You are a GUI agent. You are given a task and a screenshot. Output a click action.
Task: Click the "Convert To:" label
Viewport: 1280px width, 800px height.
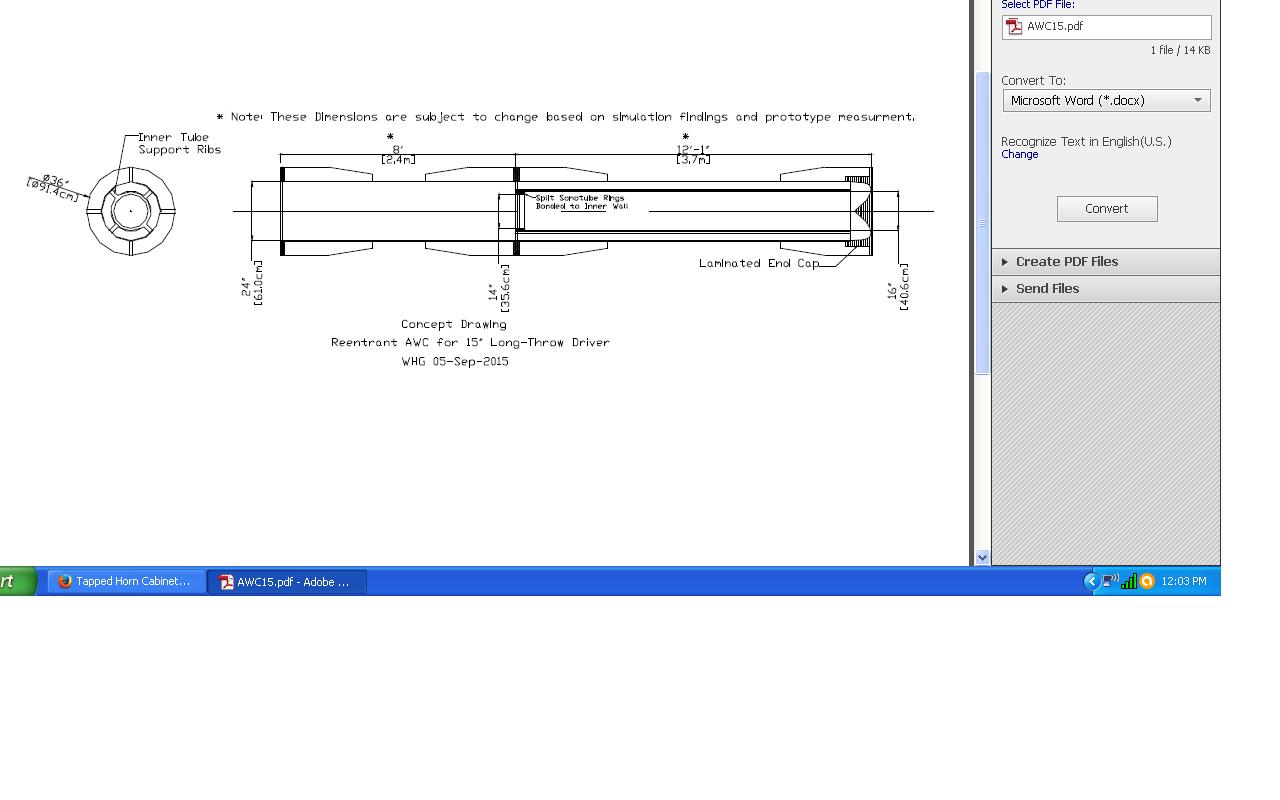1033,81
